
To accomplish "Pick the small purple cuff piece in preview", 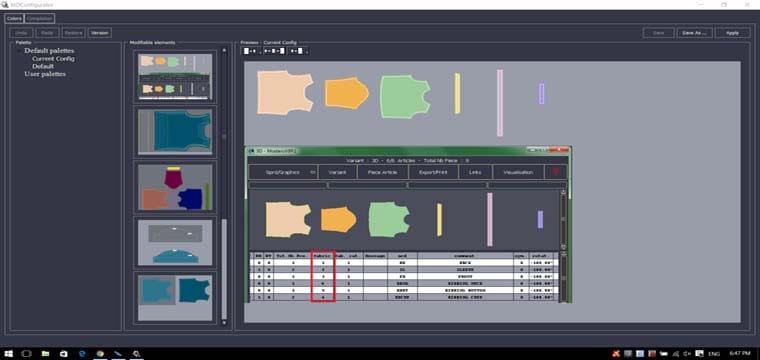I will pyautogui.click(x=541, y=94).
